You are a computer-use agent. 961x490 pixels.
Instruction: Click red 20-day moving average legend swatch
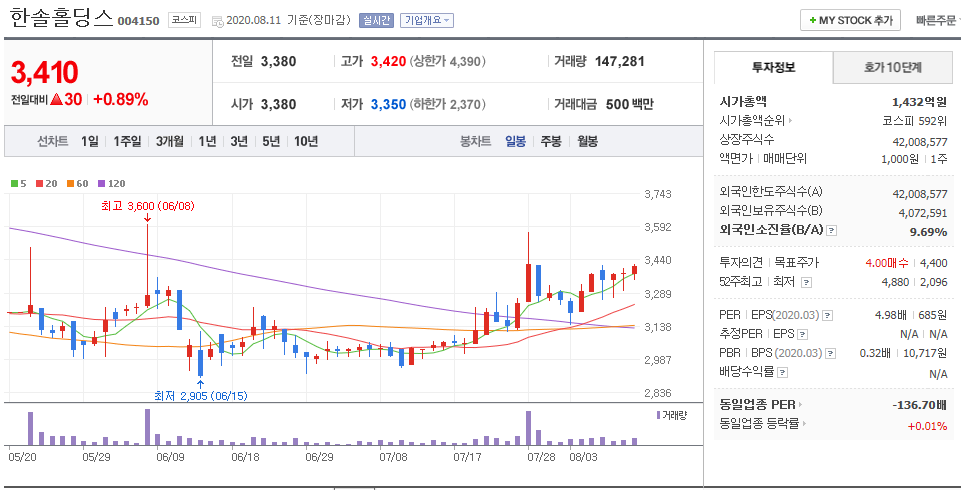pyautogui.click(x=39, y=184)
